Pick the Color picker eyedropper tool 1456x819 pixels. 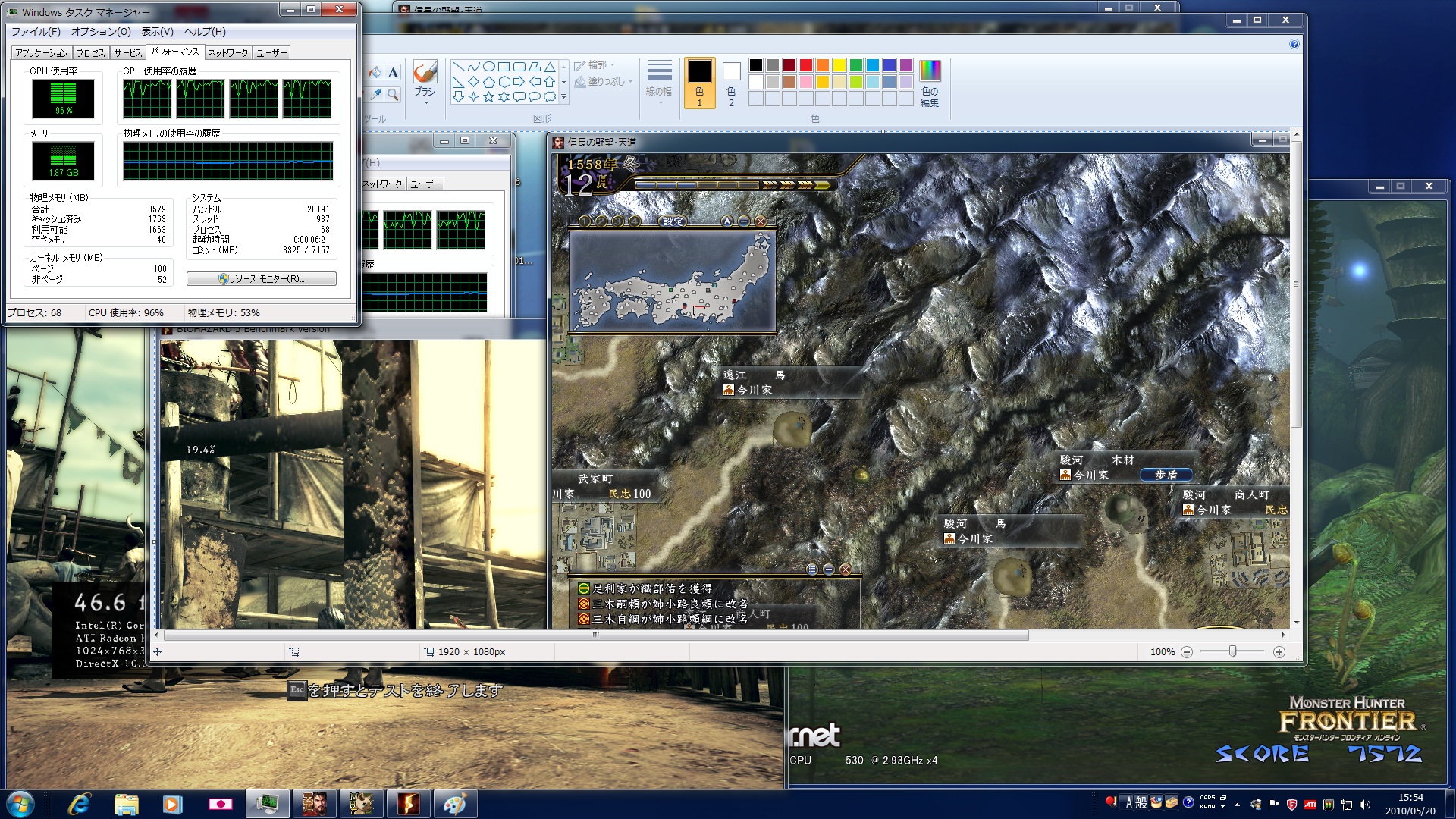pyautogui.click(x=376, y=94)
